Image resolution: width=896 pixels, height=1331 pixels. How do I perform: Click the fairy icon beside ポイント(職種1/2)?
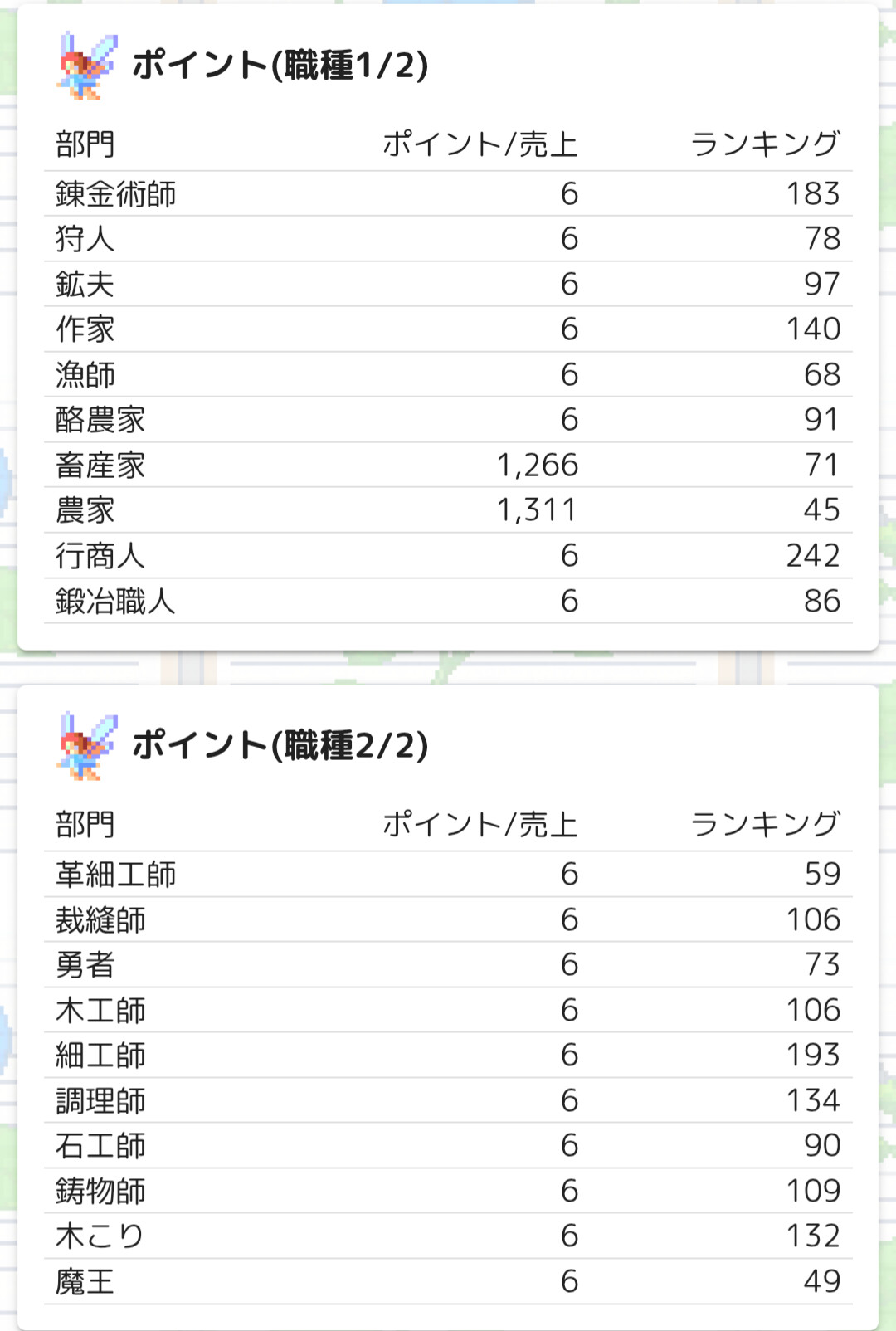[87, 66]
